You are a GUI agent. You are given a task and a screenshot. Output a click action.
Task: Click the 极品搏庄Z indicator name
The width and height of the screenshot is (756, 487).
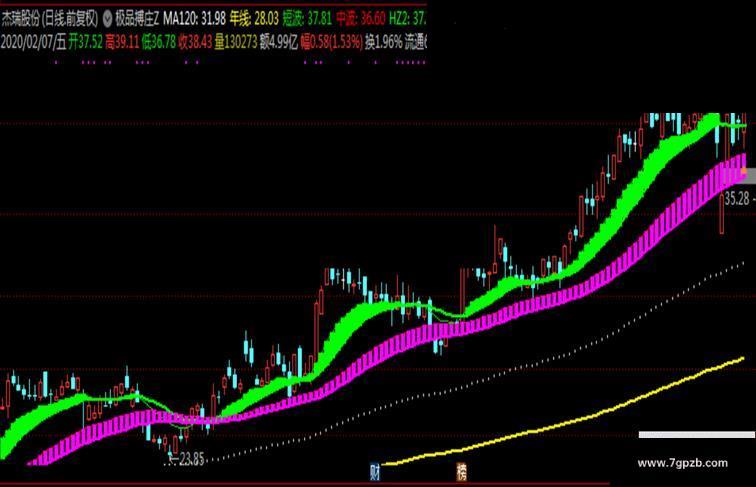[137, 19]
